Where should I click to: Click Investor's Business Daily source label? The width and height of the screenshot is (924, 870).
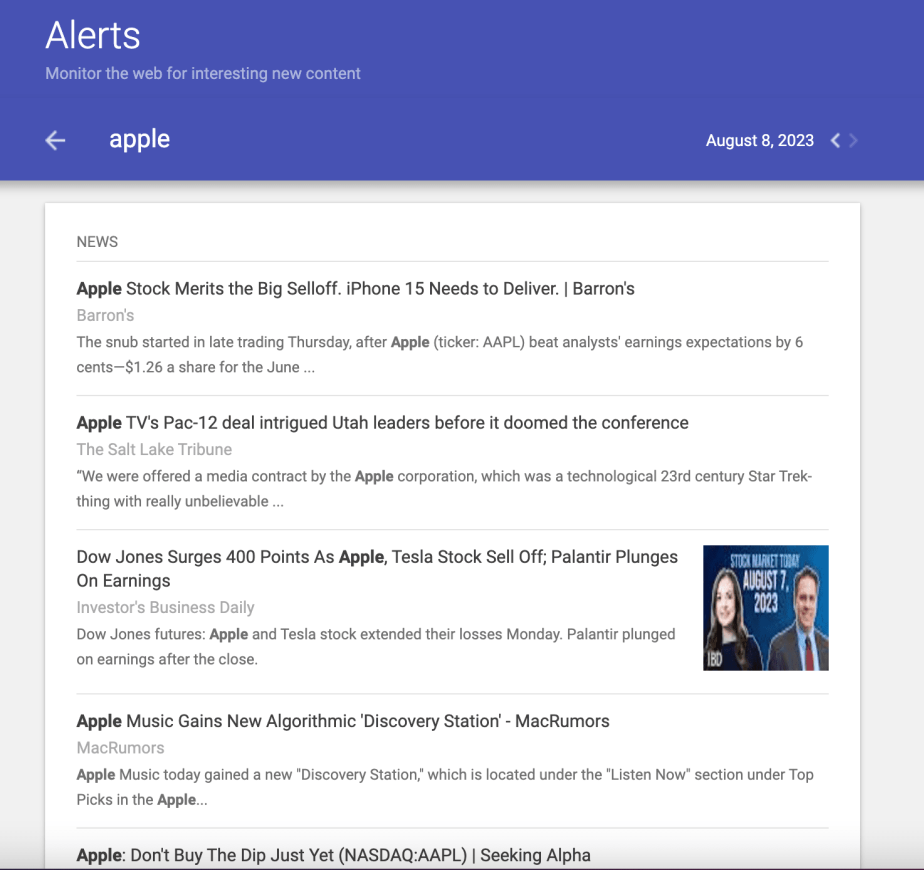(165, 607)
